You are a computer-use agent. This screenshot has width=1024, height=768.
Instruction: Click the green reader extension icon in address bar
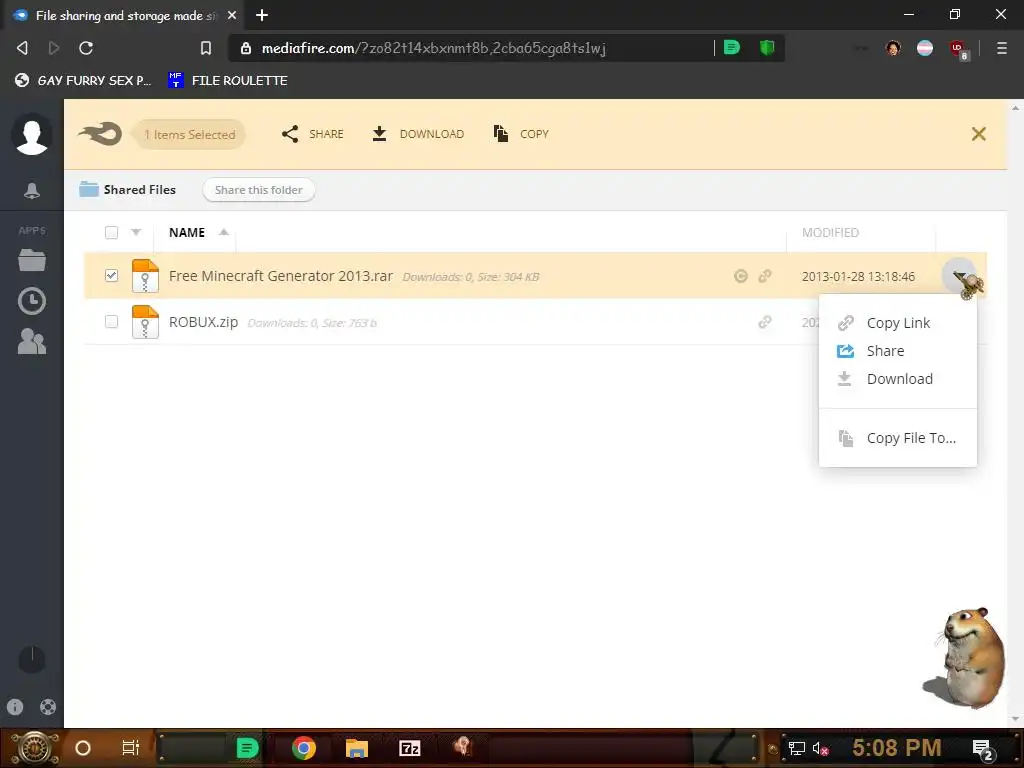(x=732, y=47)
